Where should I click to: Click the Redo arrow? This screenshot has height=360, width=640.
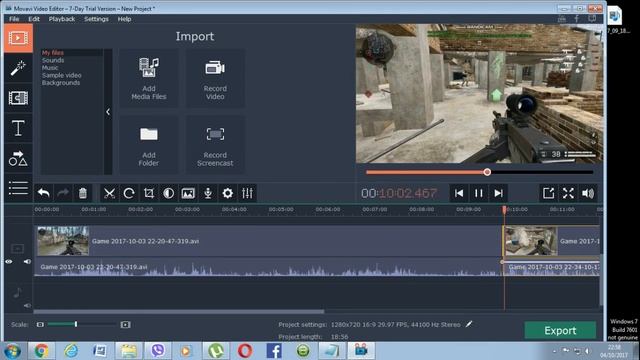click(63, 193)
